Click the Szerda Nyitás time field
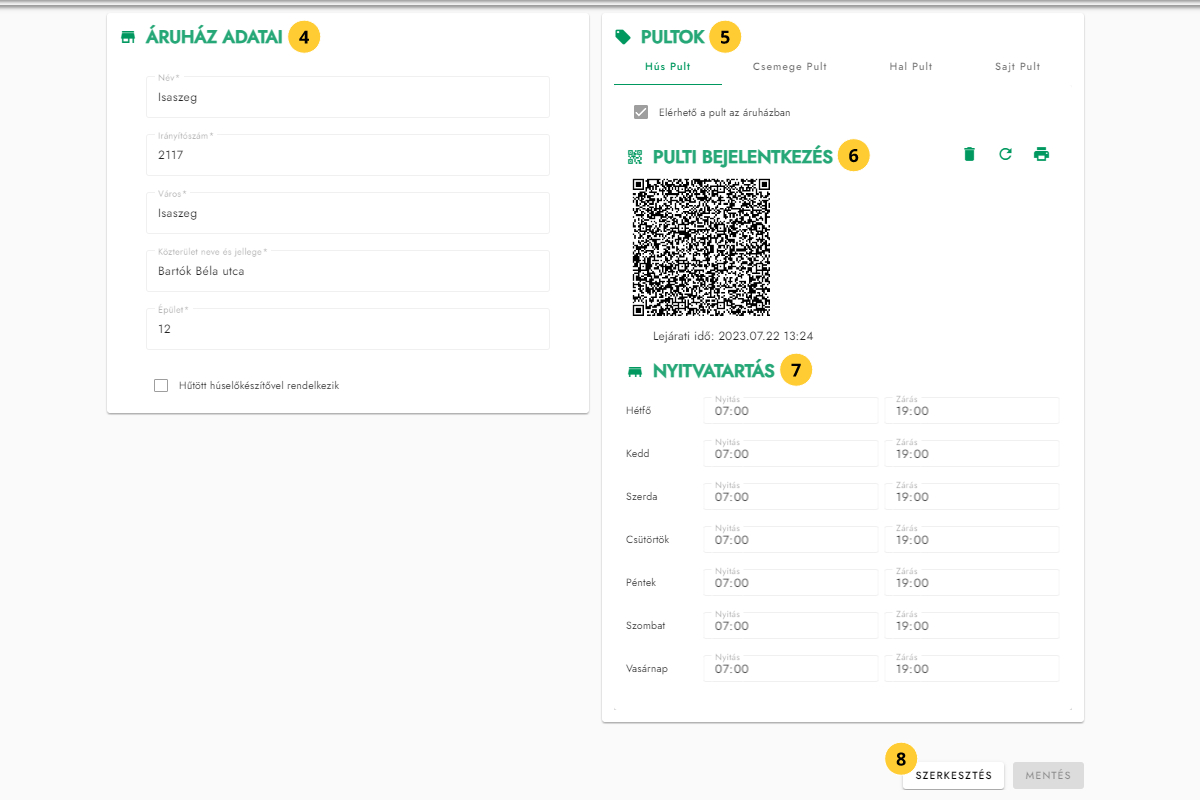This screenshot has width=1200, height=800. tap(791, 497)
